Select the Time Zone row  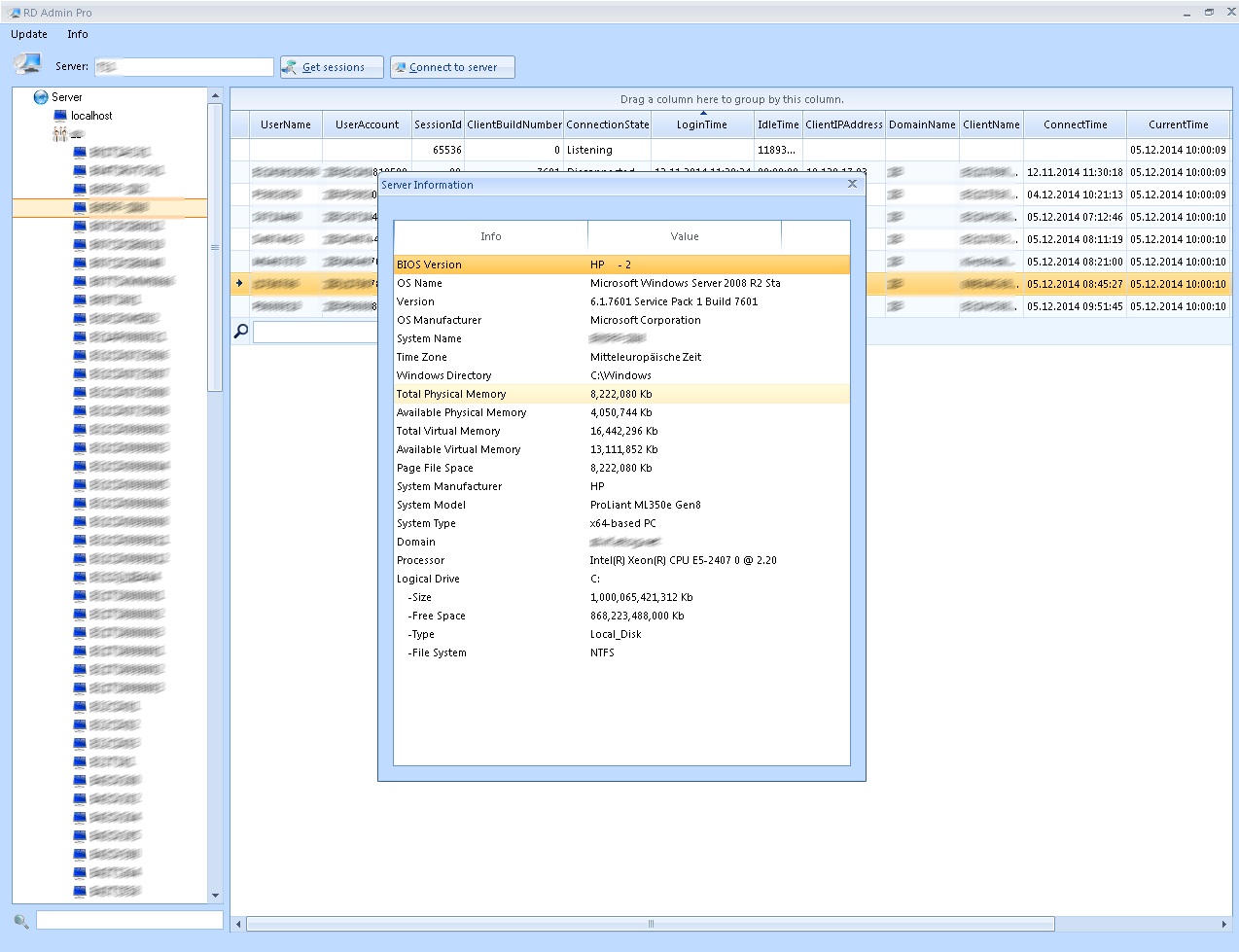coord(621,357)
